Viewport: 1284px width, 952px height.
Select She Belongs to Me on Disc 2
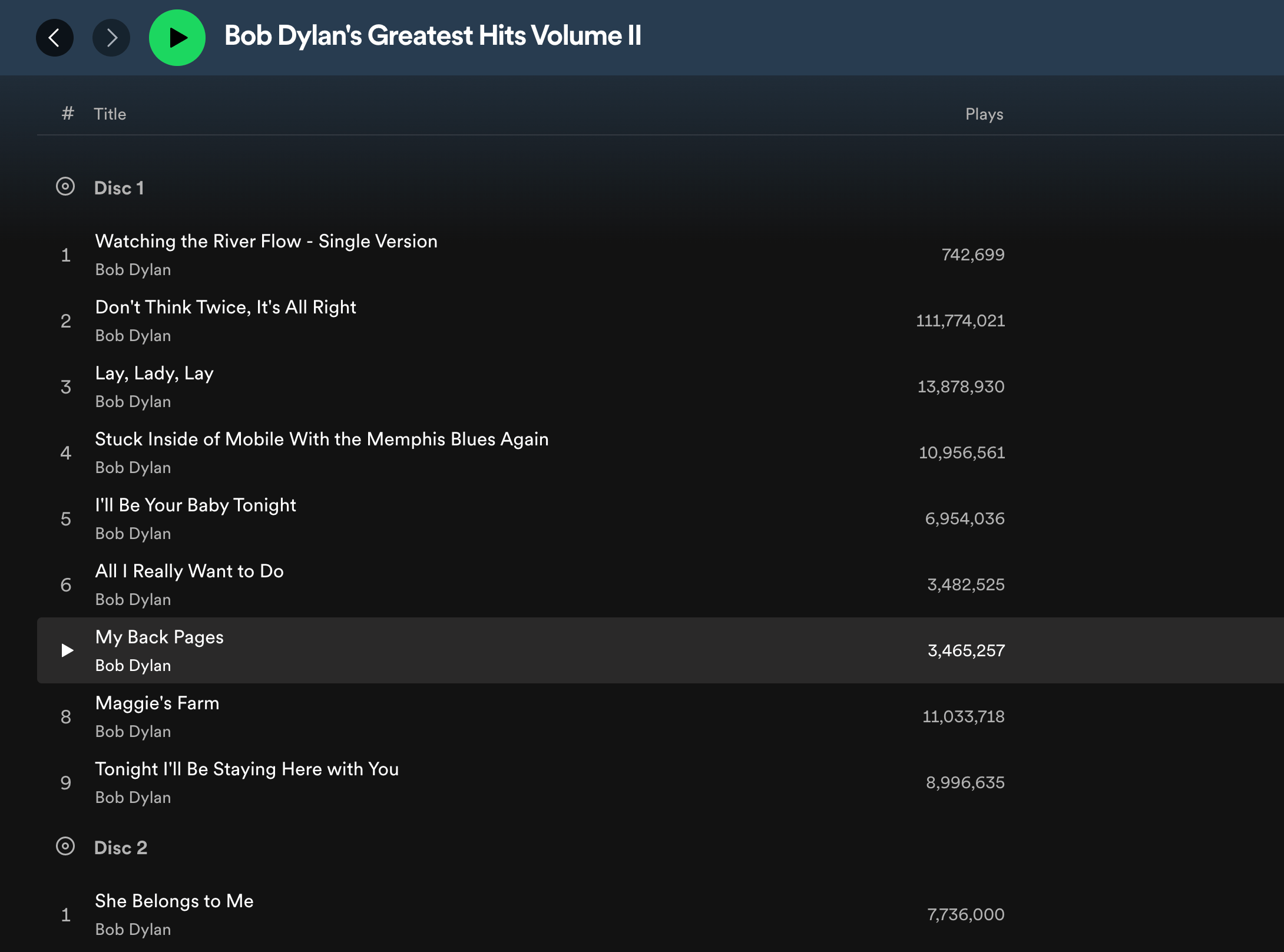coord(174,901)
